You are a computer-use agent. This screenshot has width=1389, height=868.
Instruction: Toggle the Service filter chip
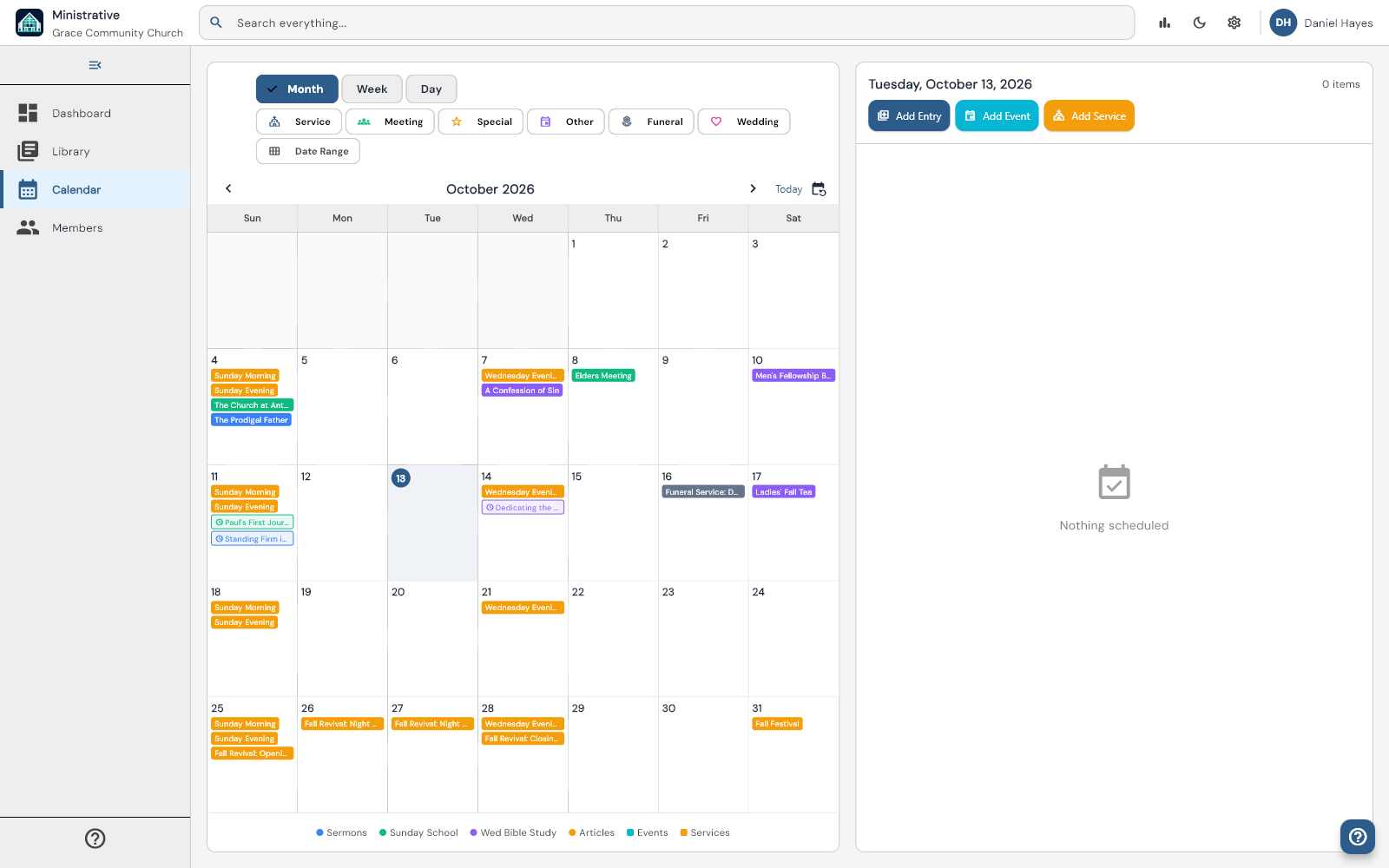tap(300, 122)
